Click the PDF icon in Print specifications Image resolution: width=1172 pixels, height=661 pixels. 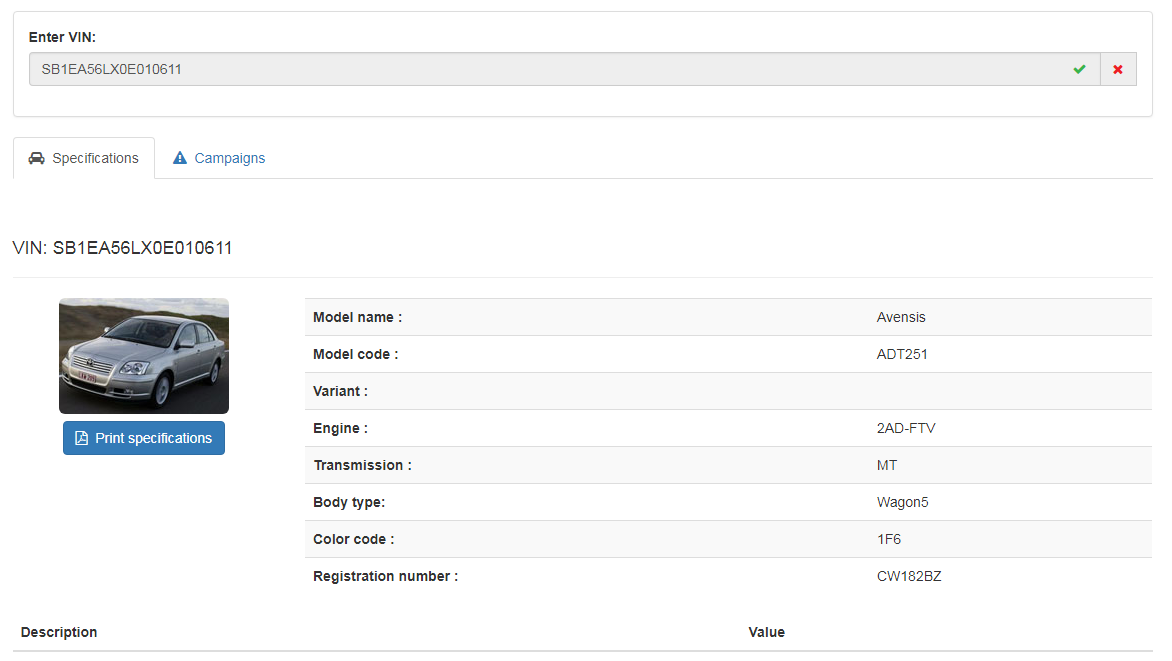coord(82,438)
